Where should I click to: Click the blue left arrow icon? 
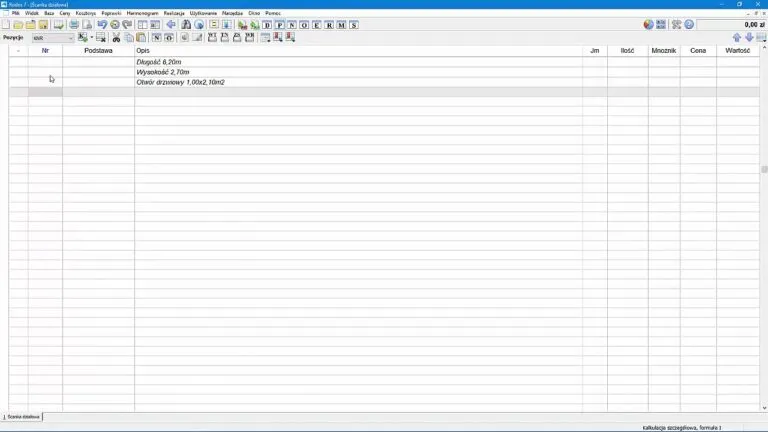(171, 24)
